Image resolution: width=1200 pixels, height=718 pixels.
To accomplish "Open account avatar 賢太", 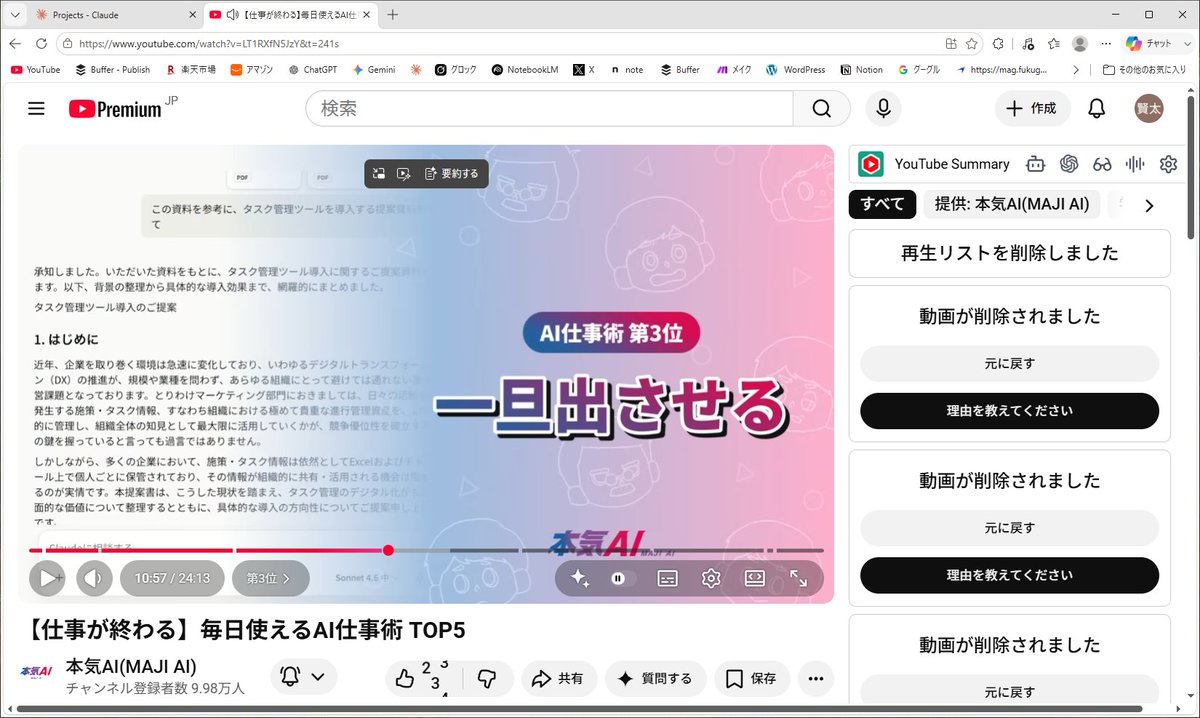I will click(1149, 108).
